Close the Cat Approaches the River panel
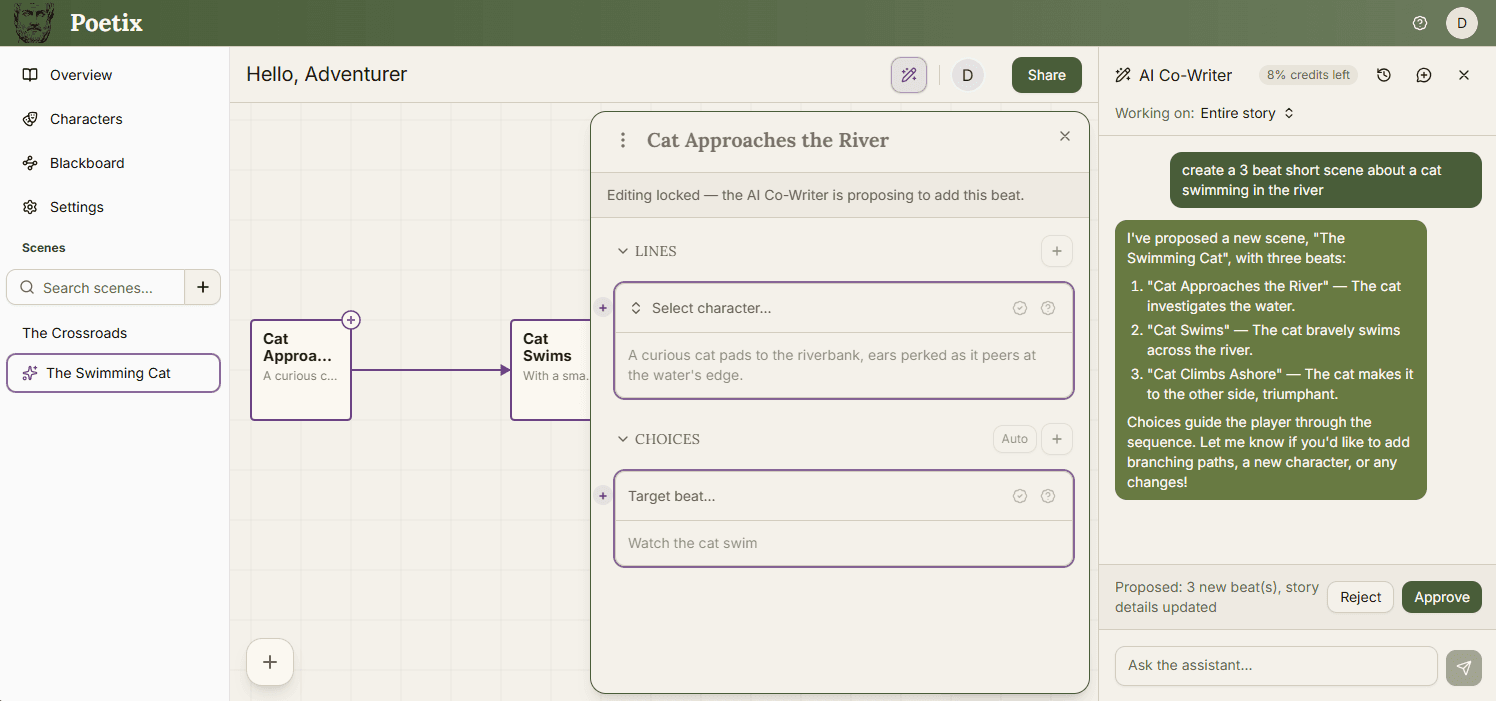This screenshot has height=701, width=1496. pyautogui.click(x=1065, y=136)
